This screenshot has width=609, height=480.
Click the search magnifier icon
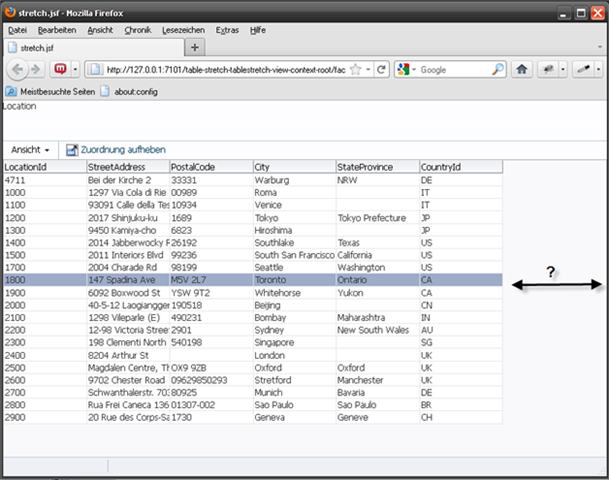click(498, 70)
